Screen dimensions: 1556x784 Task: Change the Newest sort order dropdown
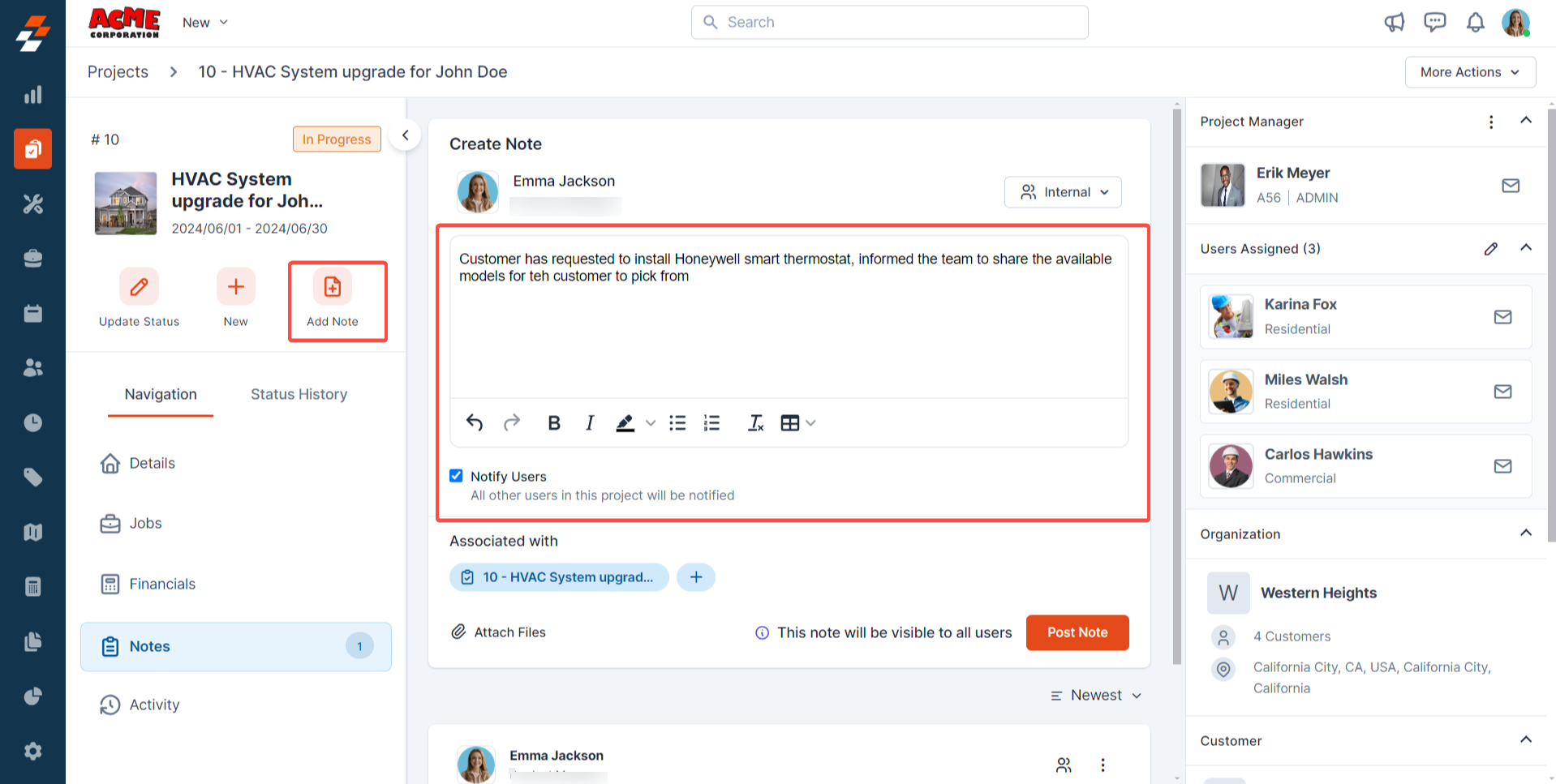click(1096, 696)
